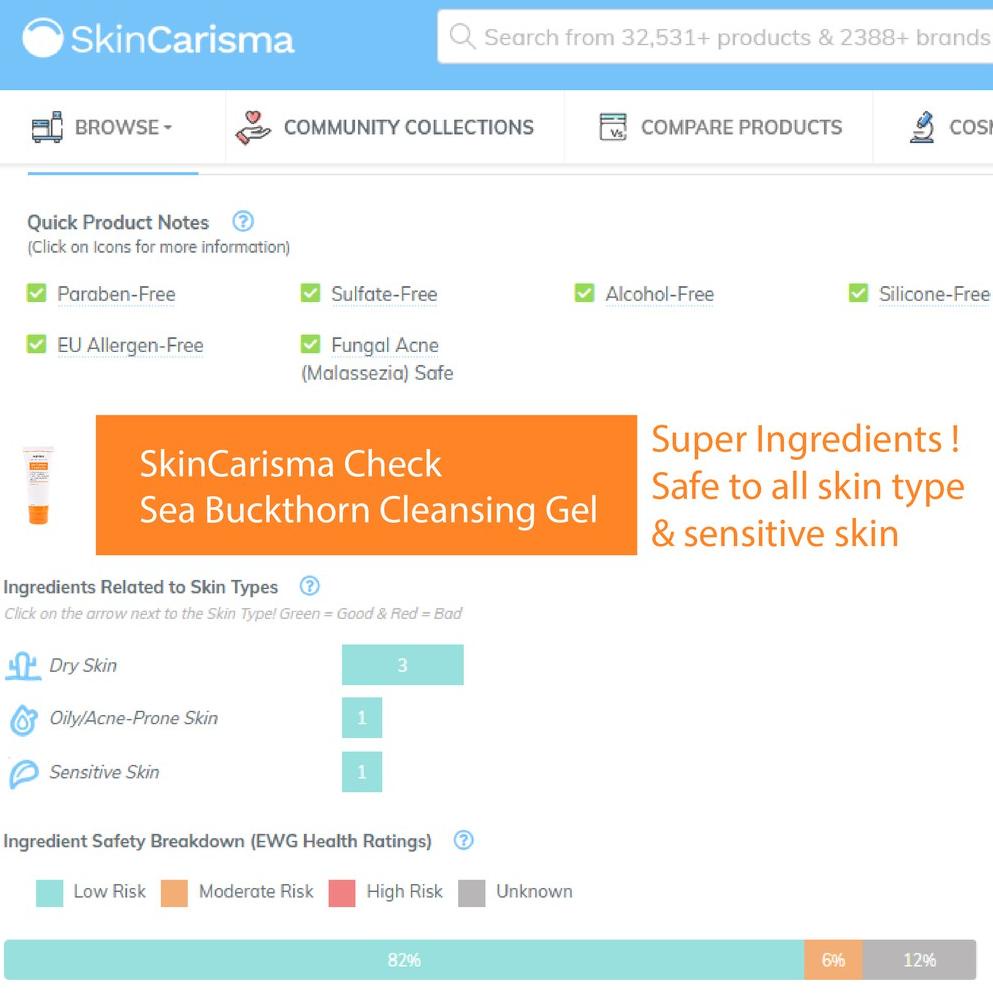The width and height of the screenshot is (993, 993).
Task: Click the Alcohol-Free note link
Action: (659, 294)
